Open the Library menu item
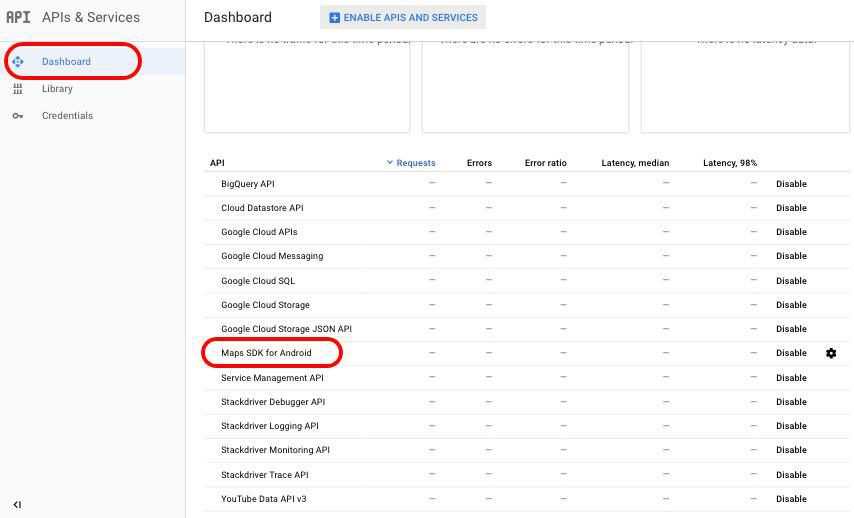 click(x=57, y=89)
